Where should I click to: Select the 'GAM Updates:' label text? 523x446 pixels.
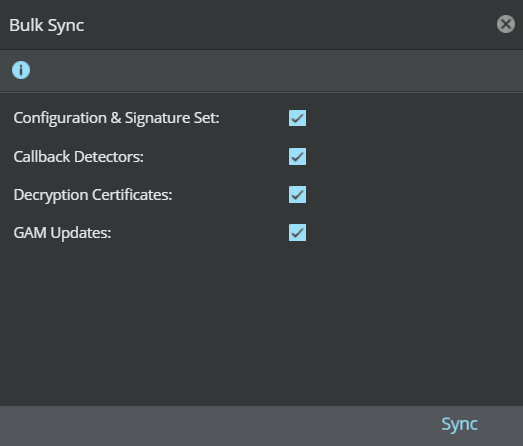[x=62, y=233]
